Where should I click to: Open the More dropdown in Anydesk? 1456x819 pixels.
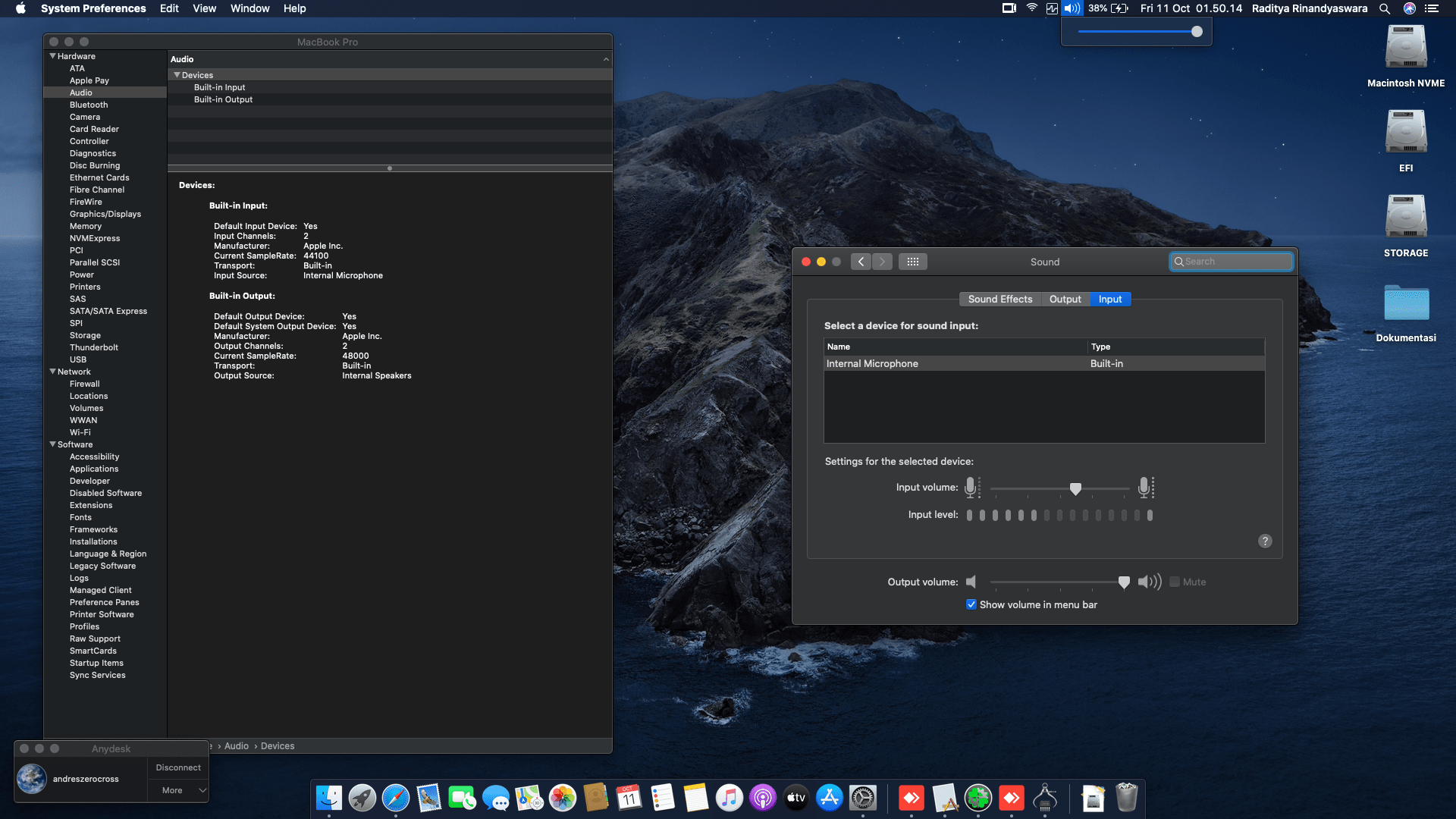183,790
